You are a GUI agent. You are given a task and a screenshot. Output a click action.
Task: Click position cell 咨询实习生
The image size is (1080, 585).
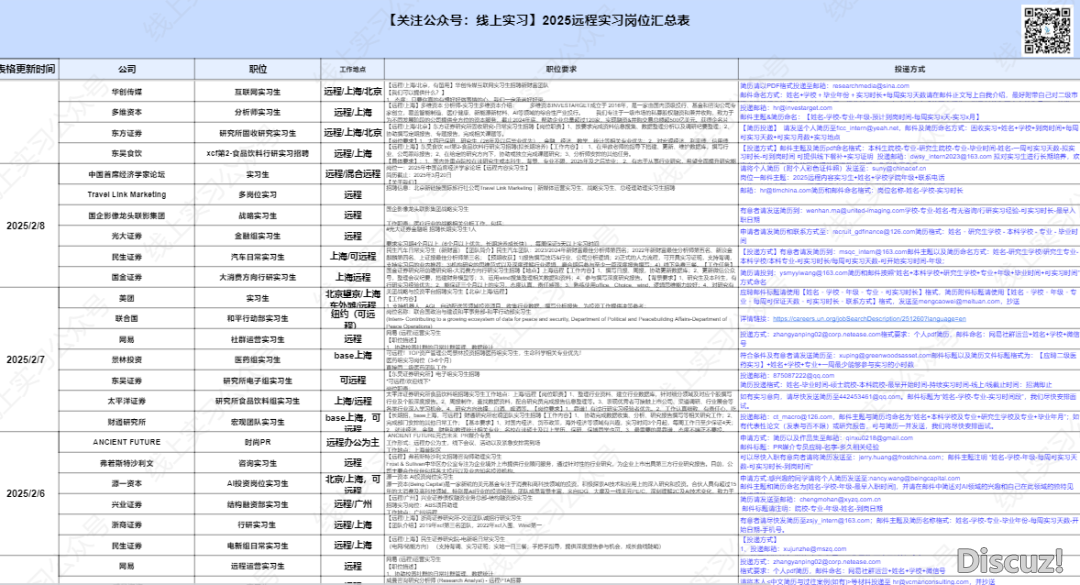(x=258, y=463)
